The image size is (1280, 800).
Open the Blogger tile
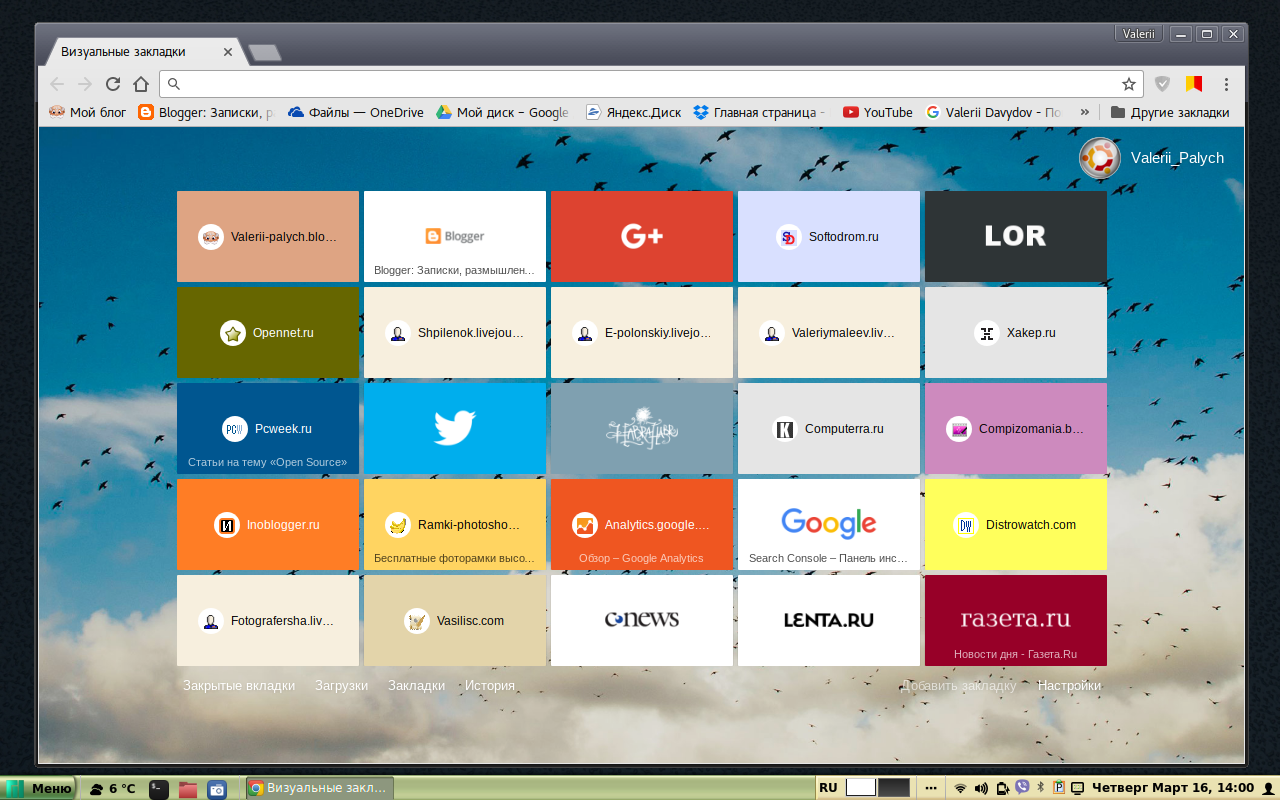pos(455,237)
